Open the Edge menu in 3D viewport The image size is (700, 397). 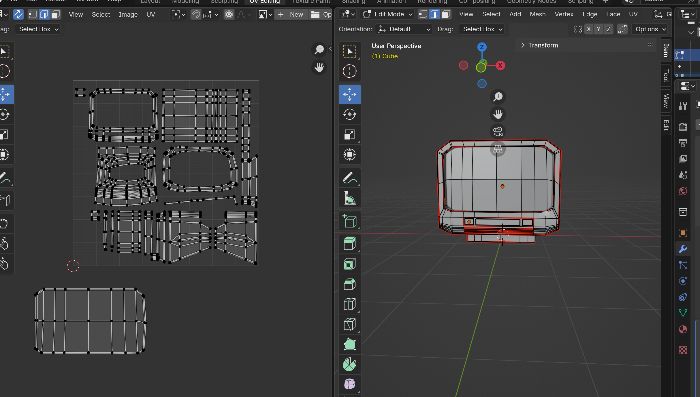589,14
